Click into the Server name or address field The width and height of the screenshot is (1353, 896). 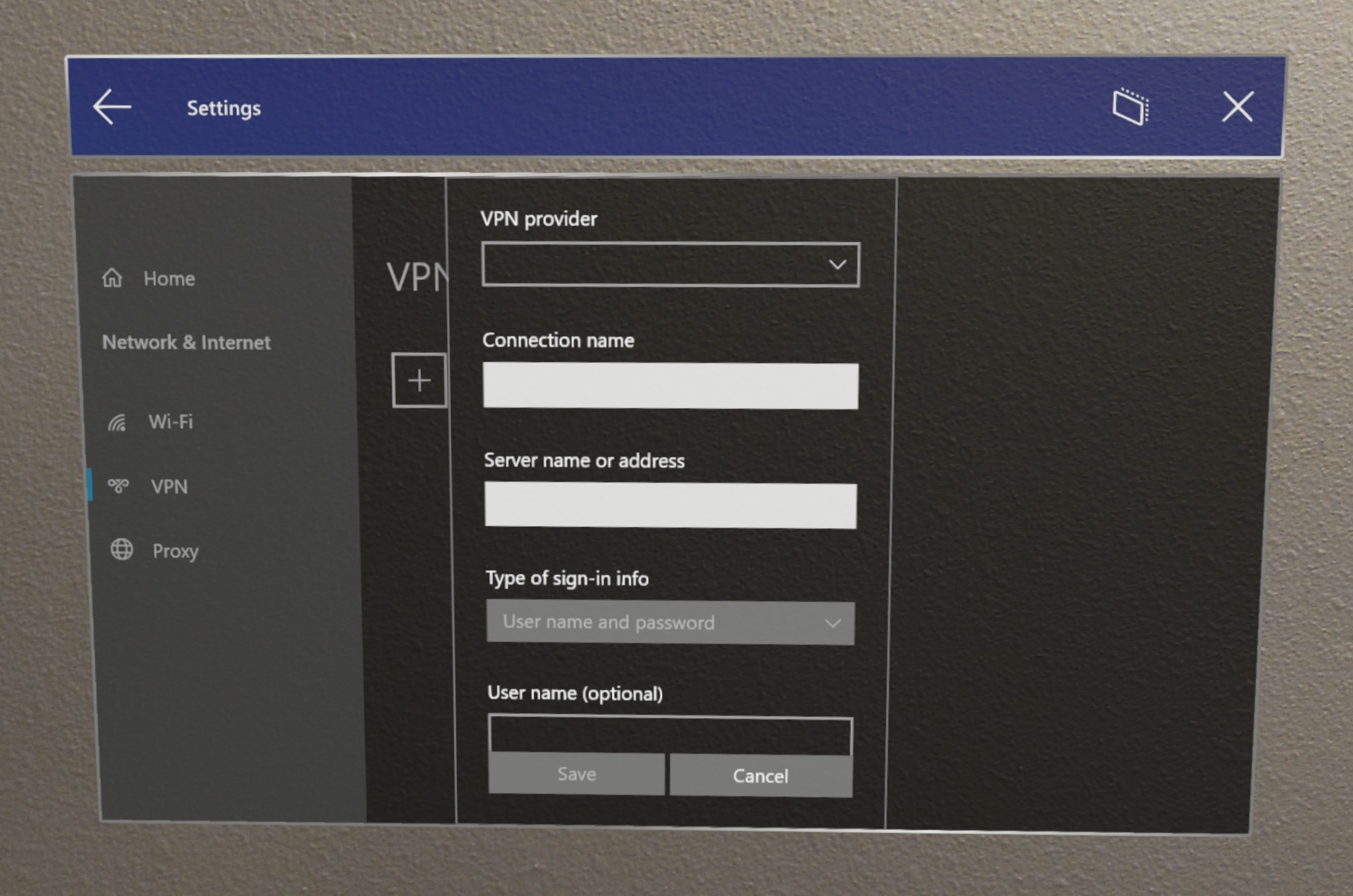[669, 503]
